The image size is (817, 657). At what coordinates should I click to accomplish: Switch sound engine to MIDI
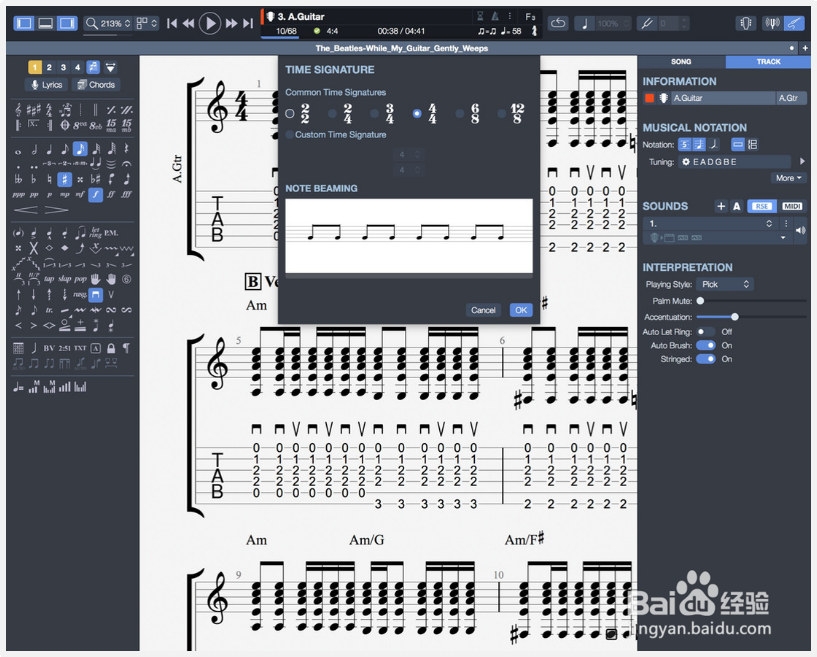(x=791, y=206)
